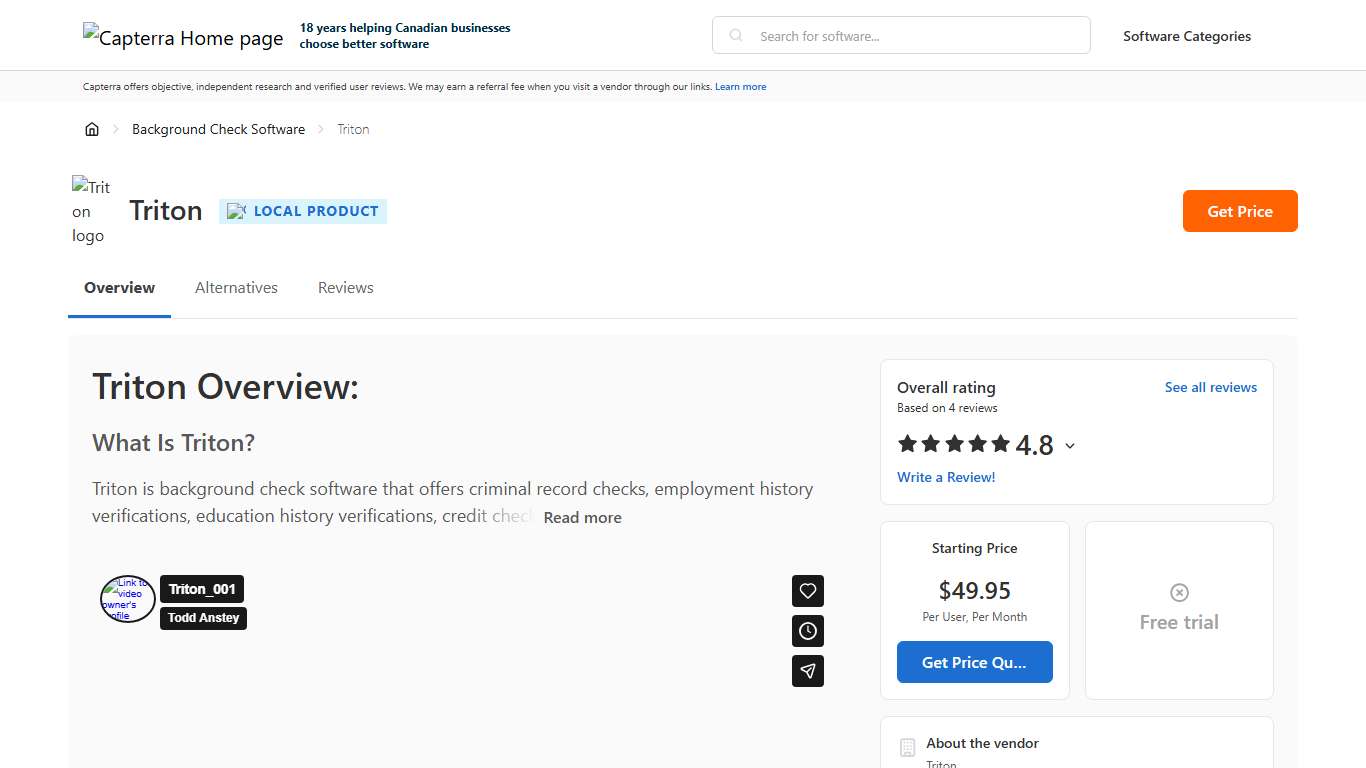Click the Free trial crossed-circle icon

click(x=1178, y=592)
